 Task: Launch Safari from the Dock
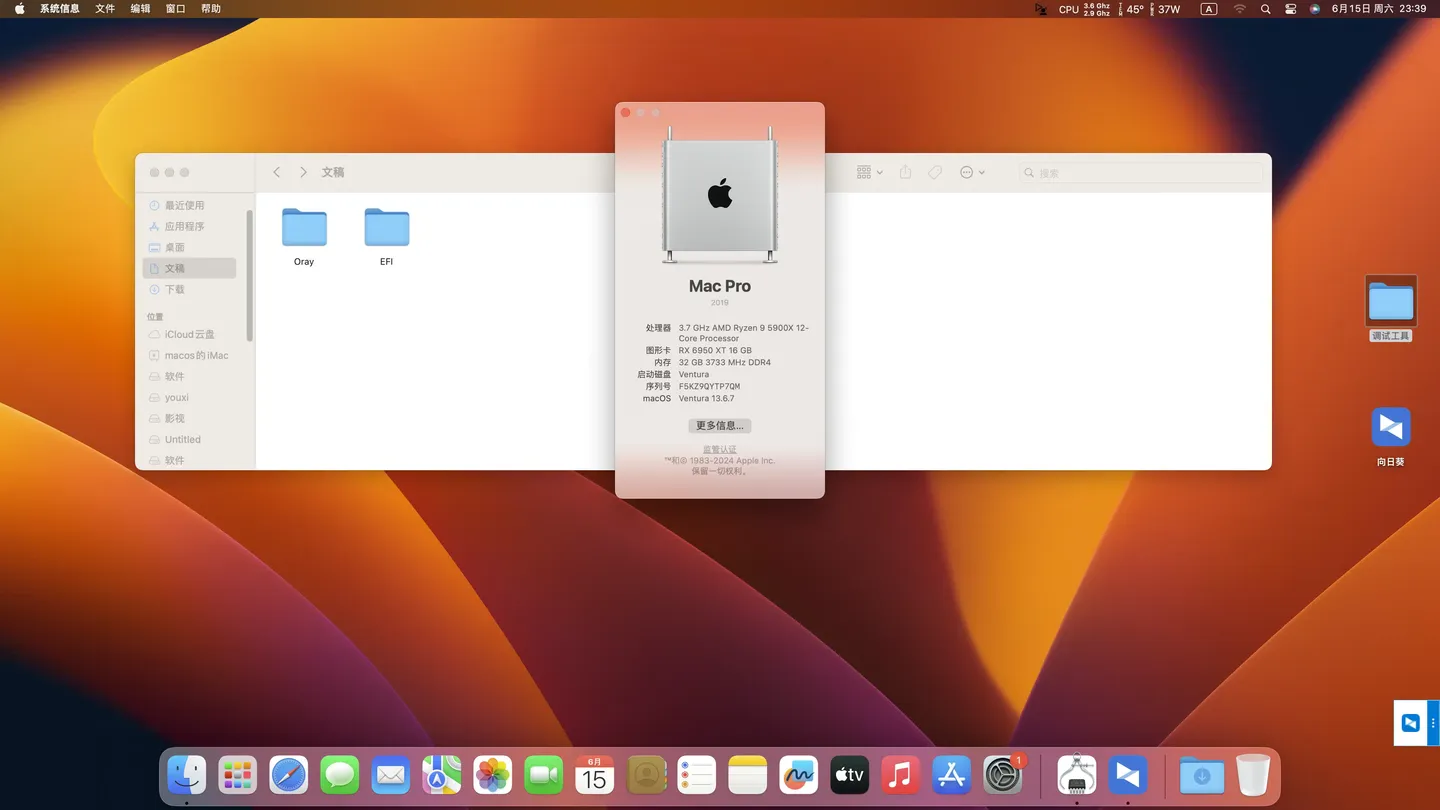(289, 775)
